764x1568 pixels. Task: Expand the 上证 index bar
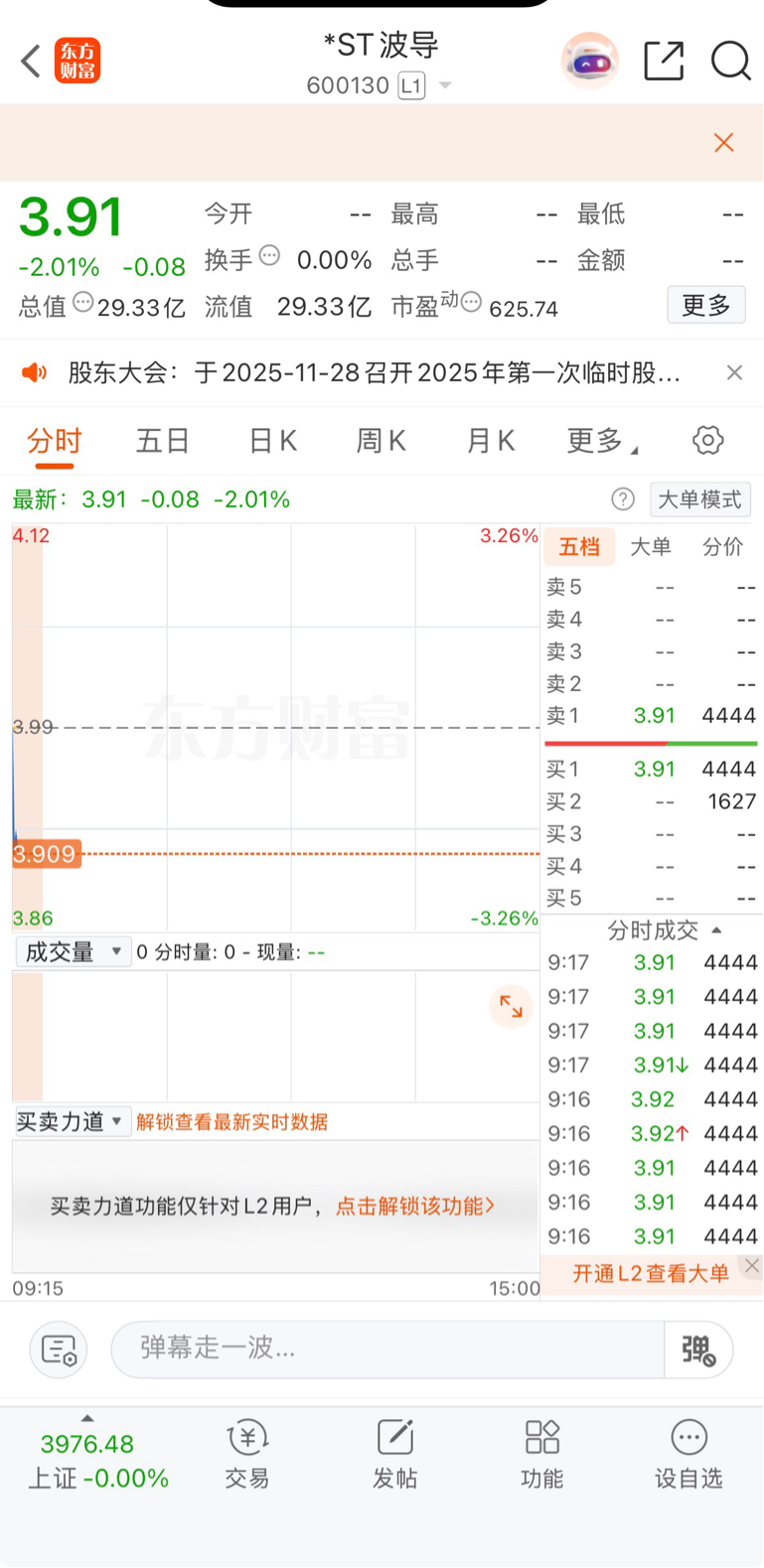coord(87,1418)
